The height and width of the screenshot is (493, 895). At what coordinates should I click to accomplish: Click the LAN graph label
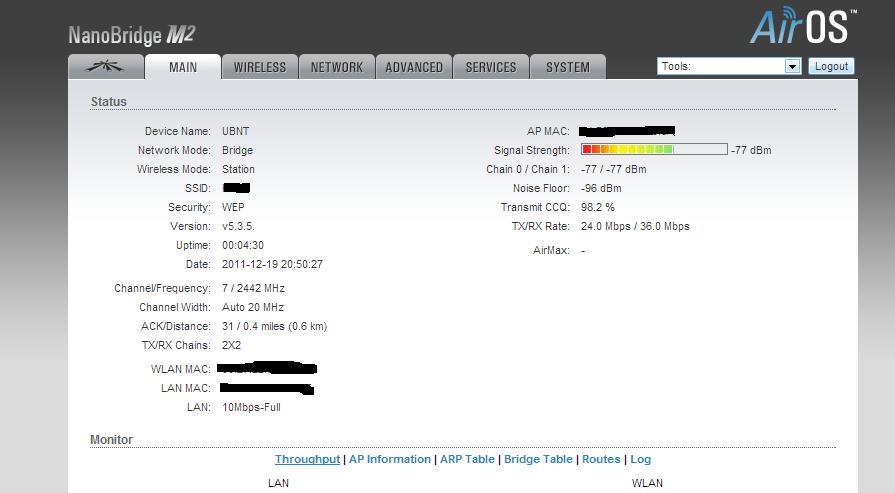(x=279, y=483)
